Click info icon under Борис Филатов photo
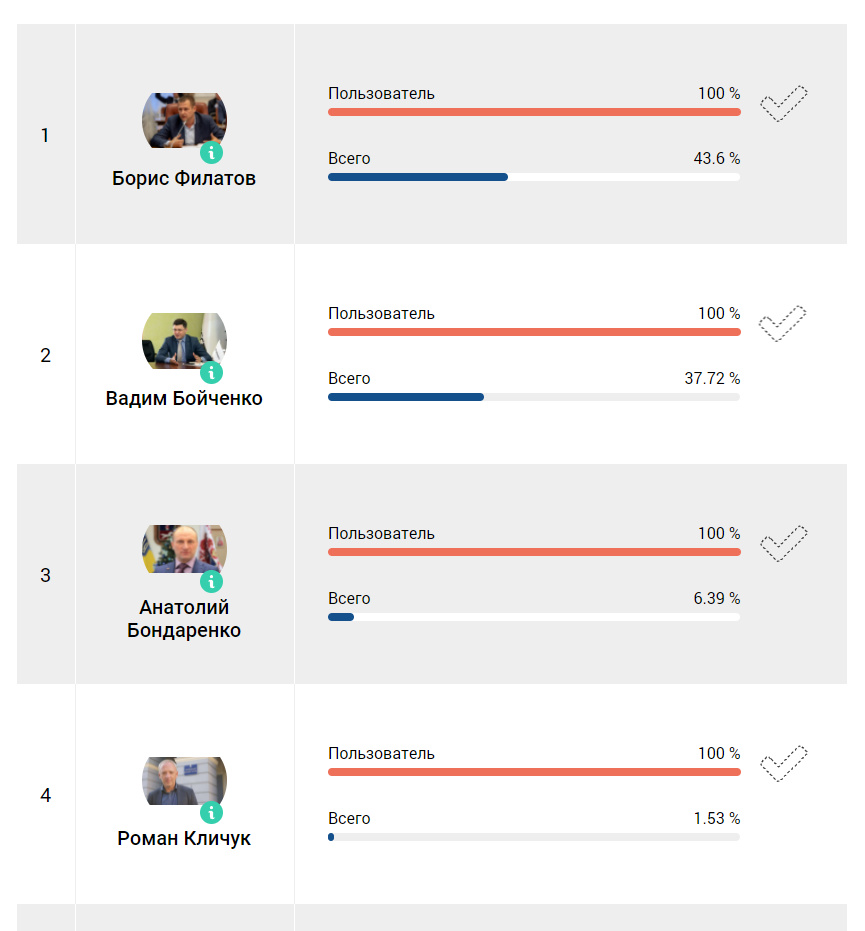 point(211,153)
